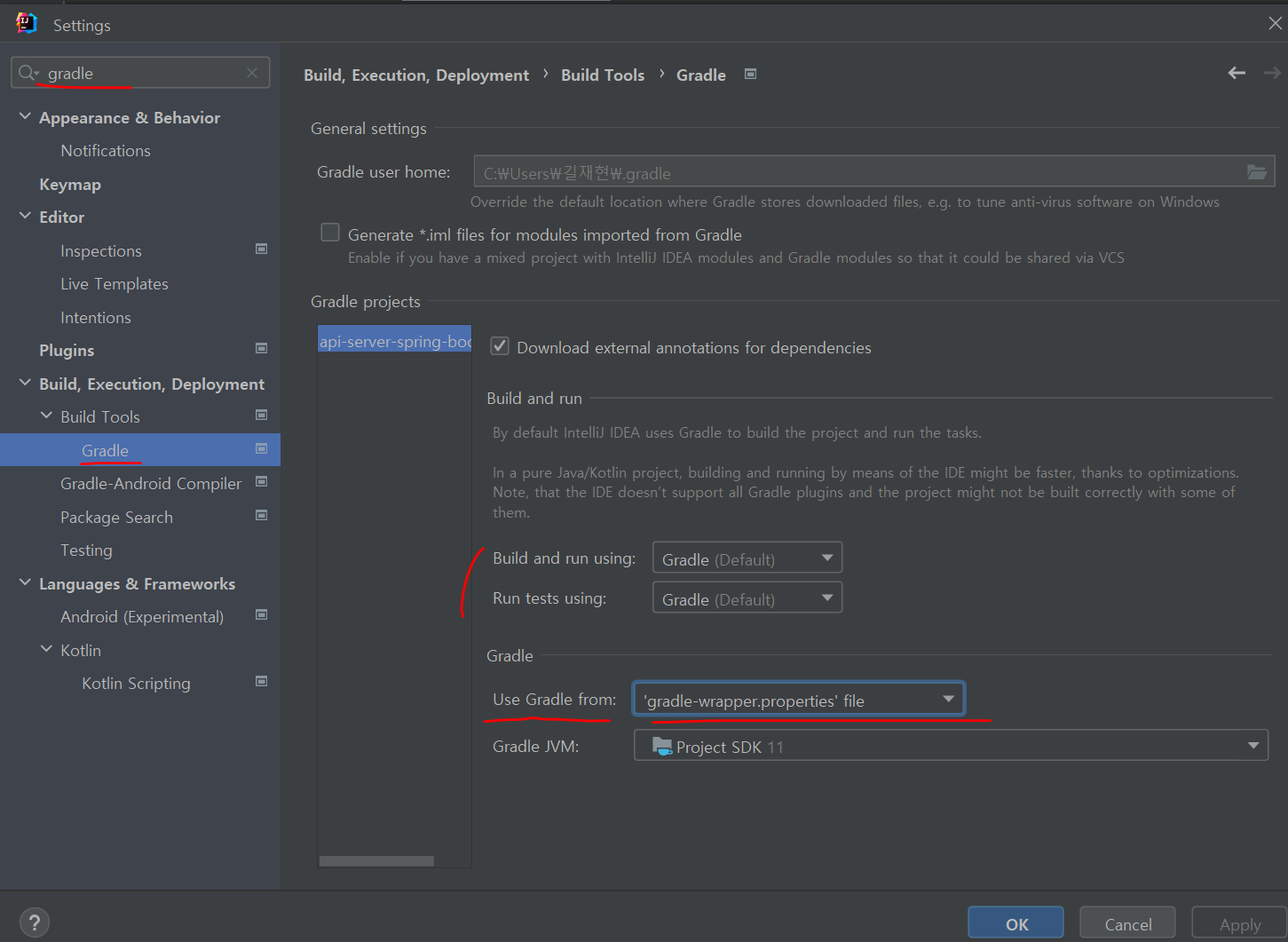Click the back navigation arrow
The width and height of the screenshot is (1288, 942).
pos(1237,74)
